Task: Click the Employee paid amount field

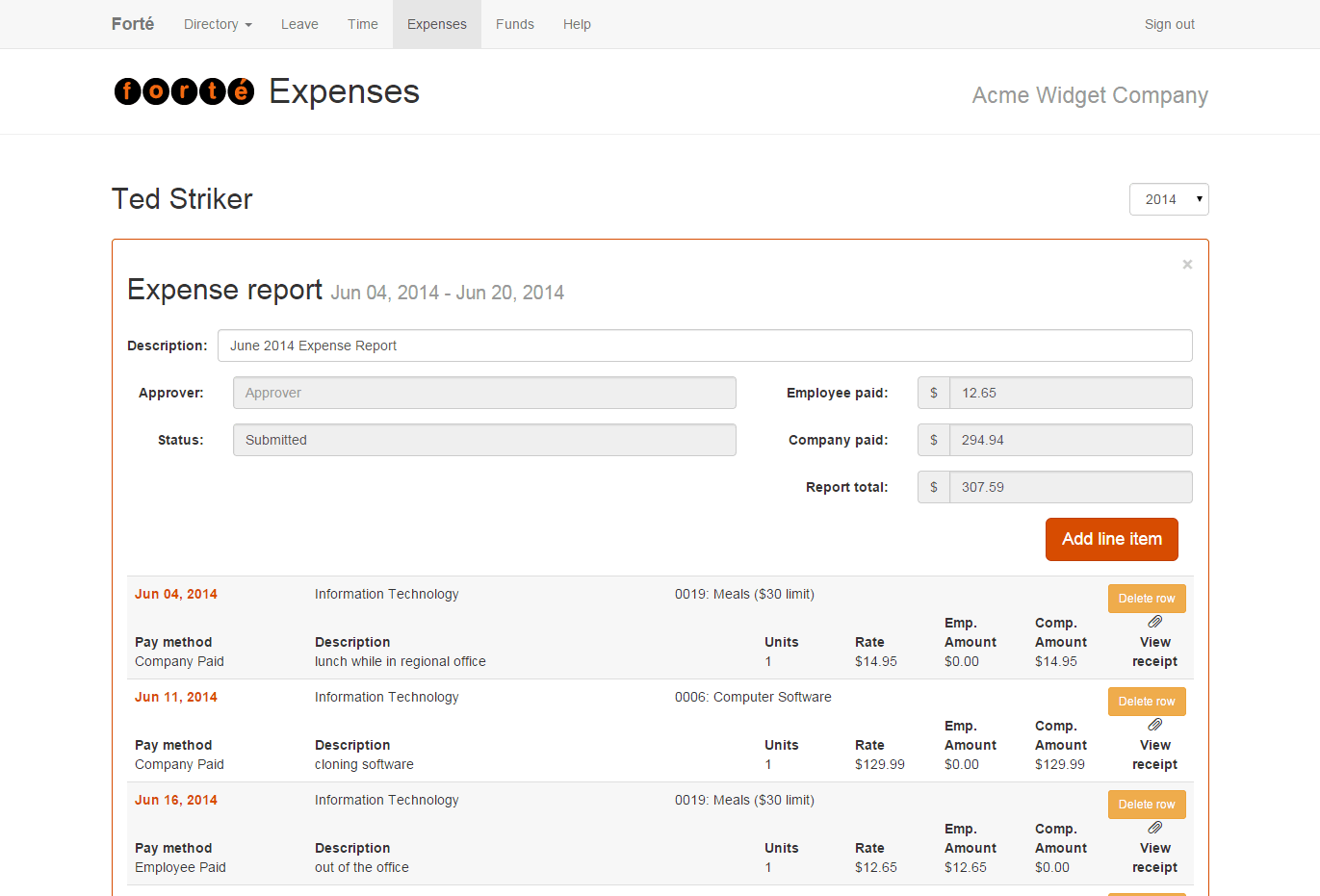Action: (x=1071, y=393)
